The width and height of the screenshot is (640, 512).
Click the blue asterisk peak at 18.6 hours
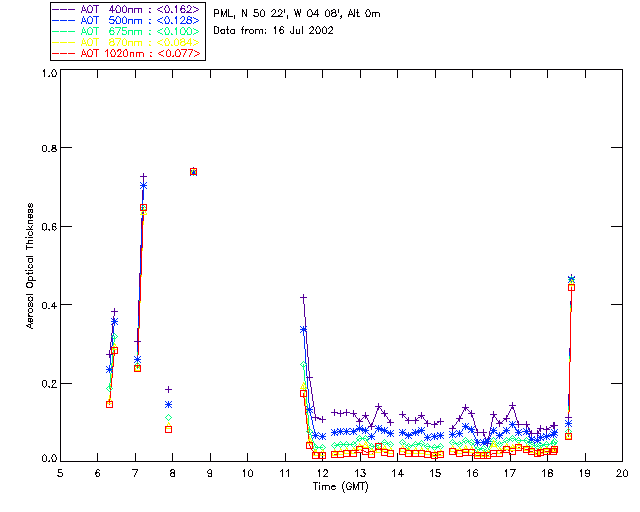(571, 279)
